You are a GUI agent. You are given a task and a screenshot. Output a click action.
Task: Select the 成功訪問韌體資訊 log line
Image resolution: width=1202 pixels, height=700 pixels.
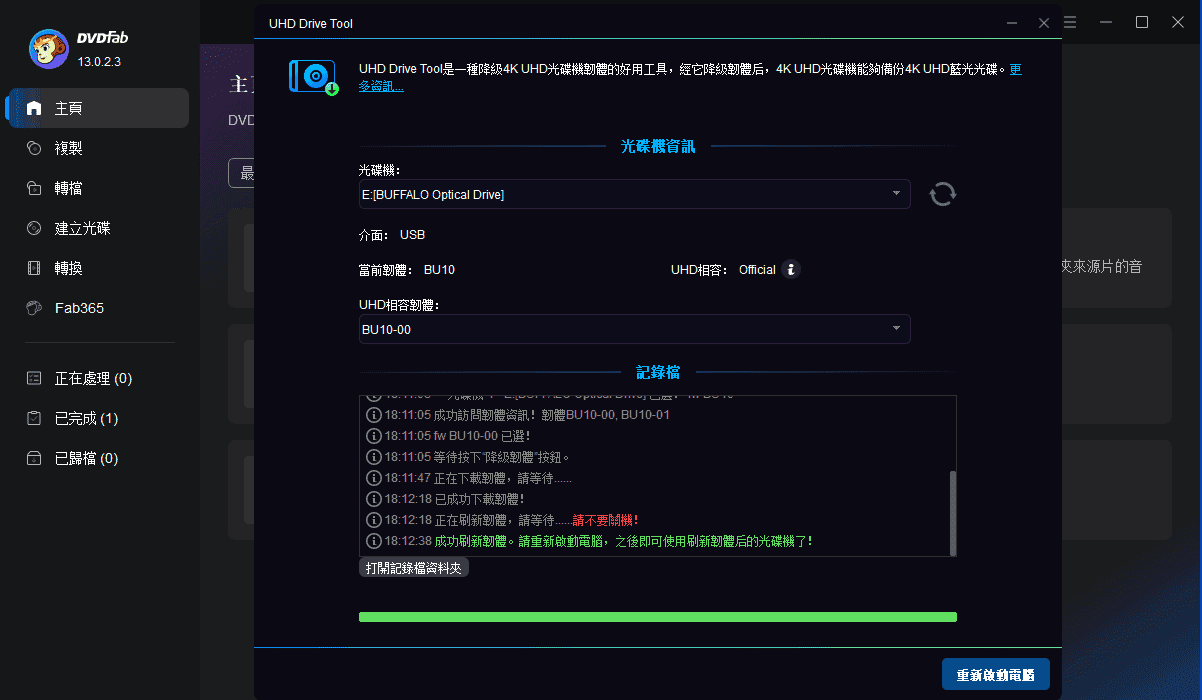point(519,415)
